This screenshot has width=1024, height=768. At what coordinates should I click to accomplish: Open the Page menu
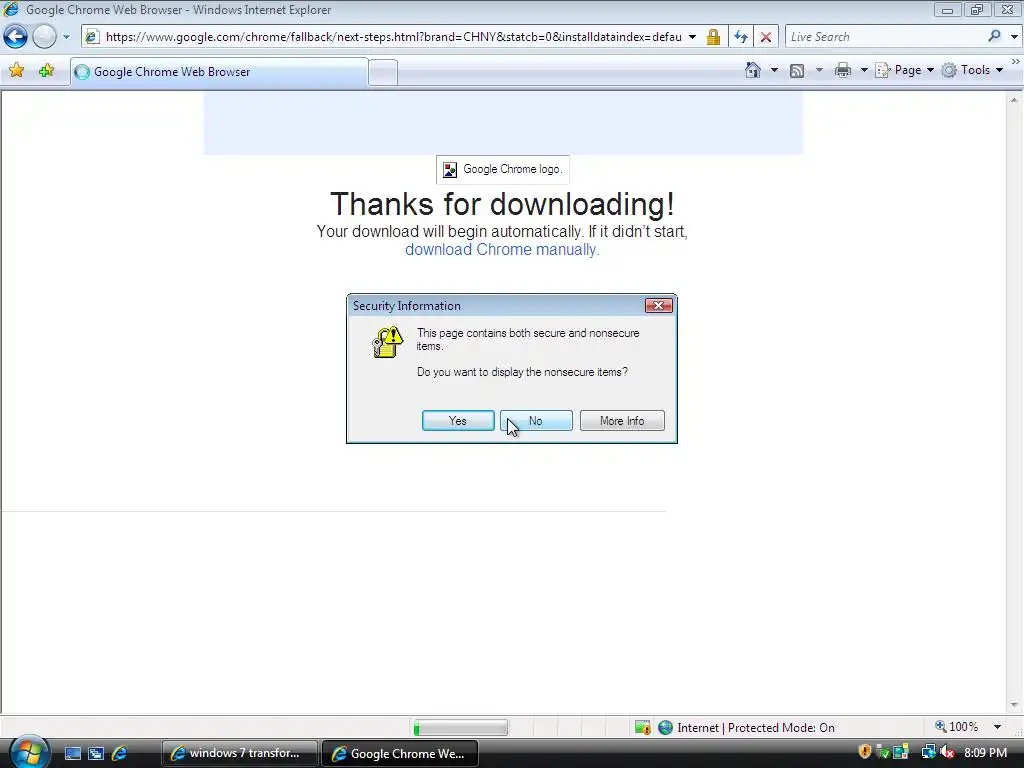coord(904,70)
